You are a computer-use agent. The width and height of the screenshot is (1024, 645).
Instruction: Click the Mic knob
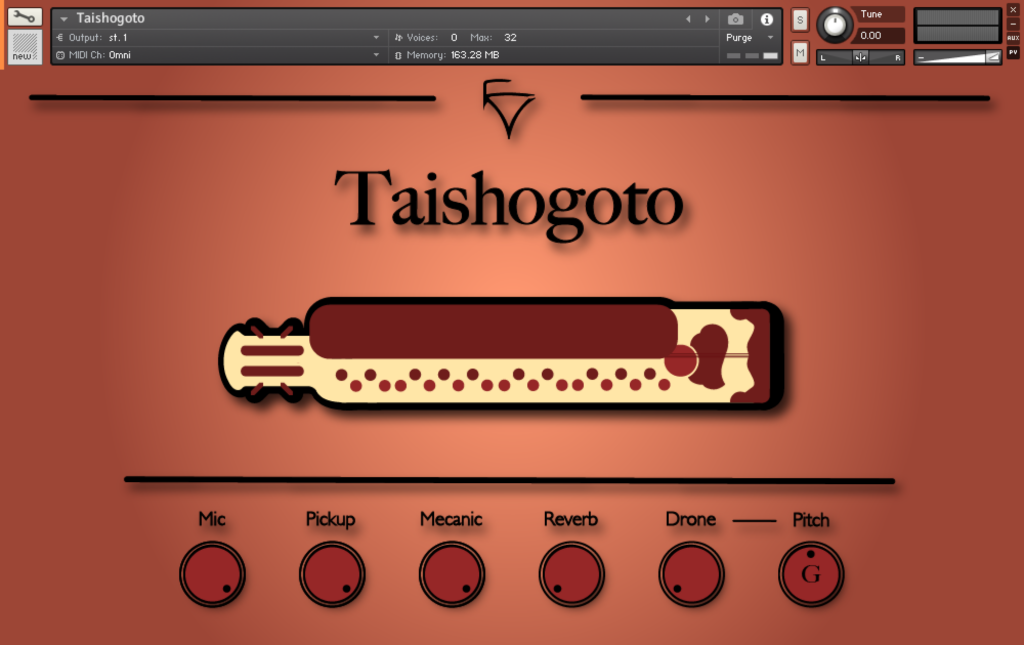(212, 574)
